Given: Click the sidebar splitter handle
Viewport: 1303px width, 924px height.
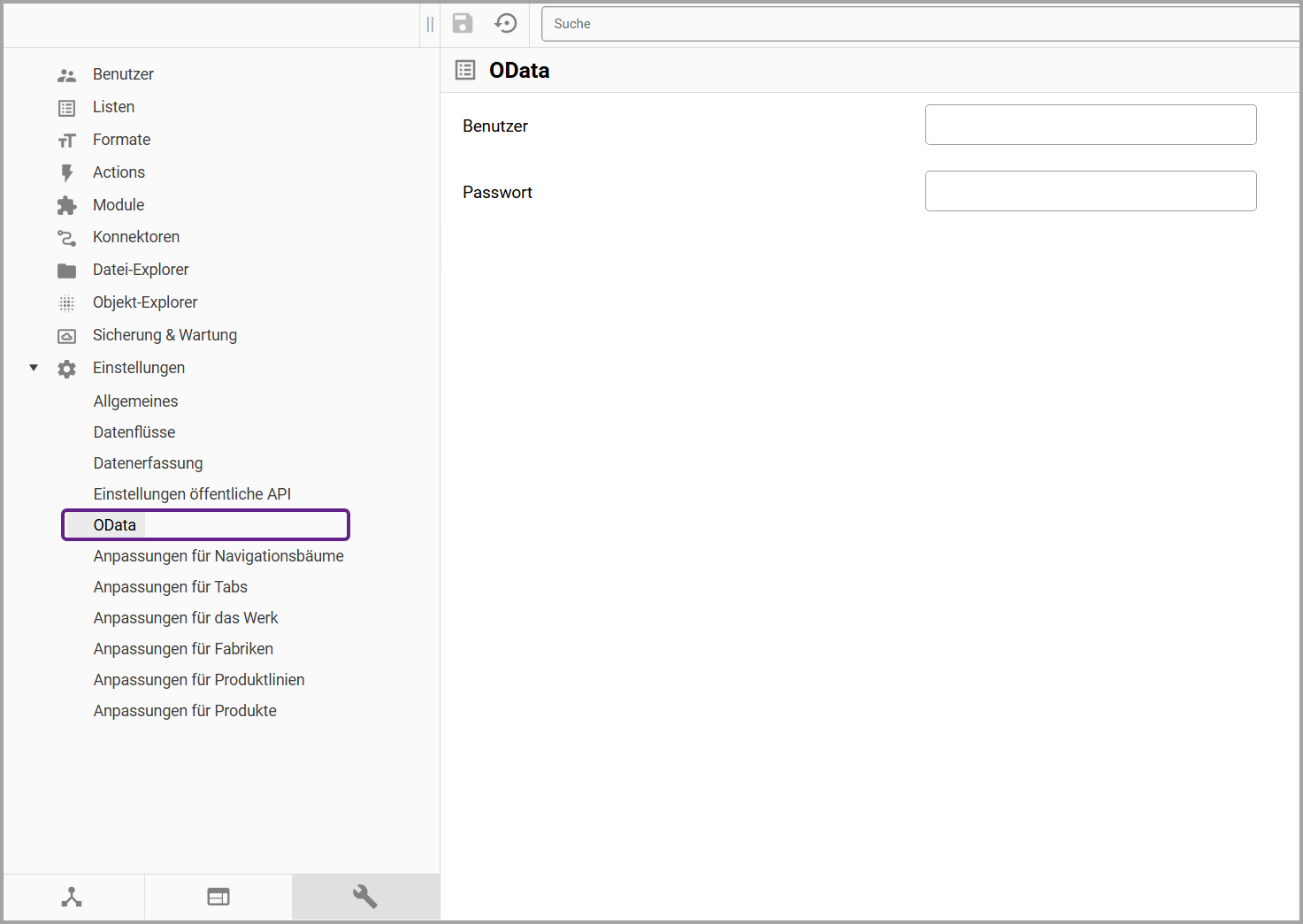Looking at the screenshot, I should click(x=430, y=24).
